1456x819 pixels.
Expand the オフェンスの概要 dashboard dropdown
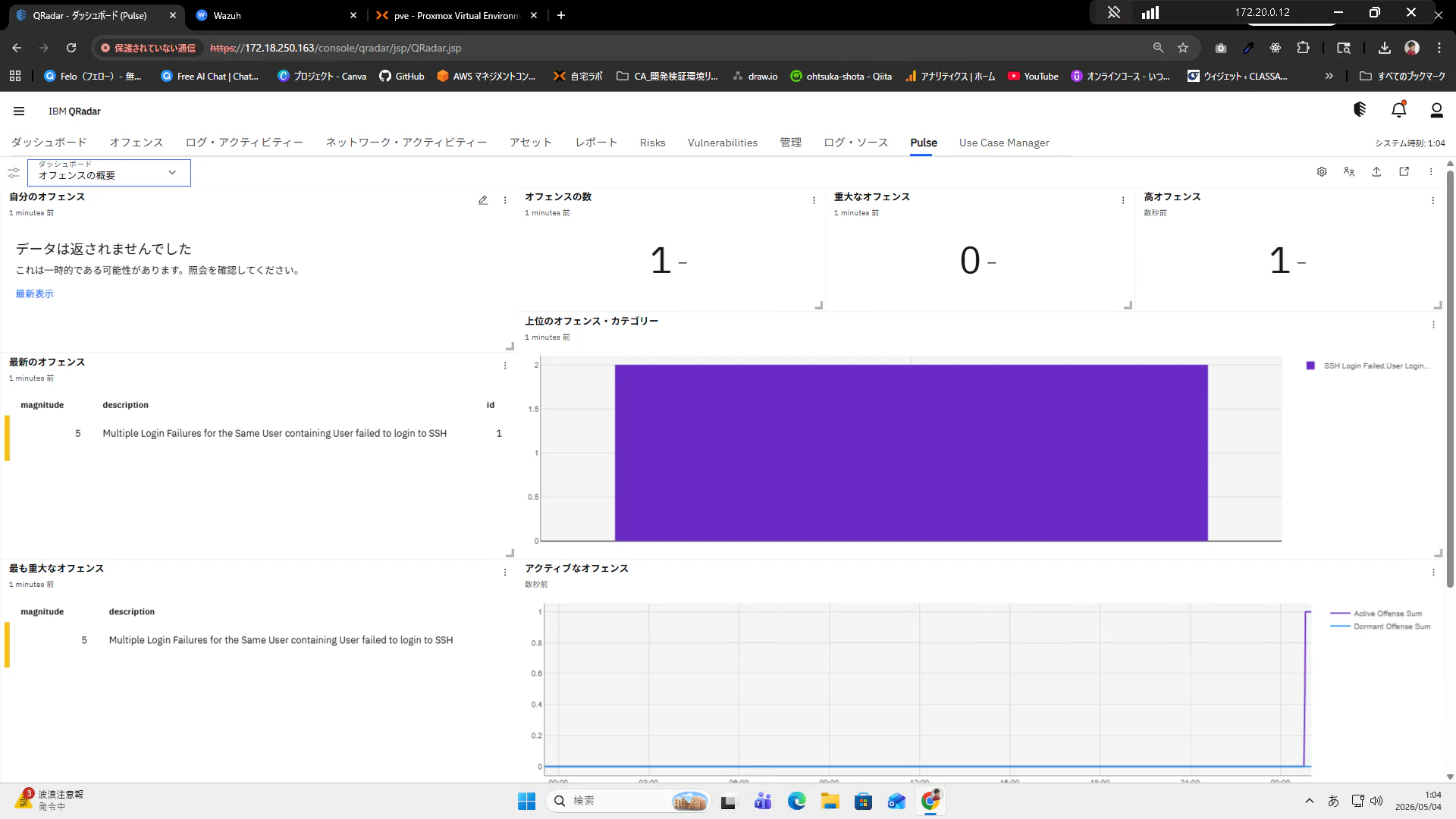point(109,172)
